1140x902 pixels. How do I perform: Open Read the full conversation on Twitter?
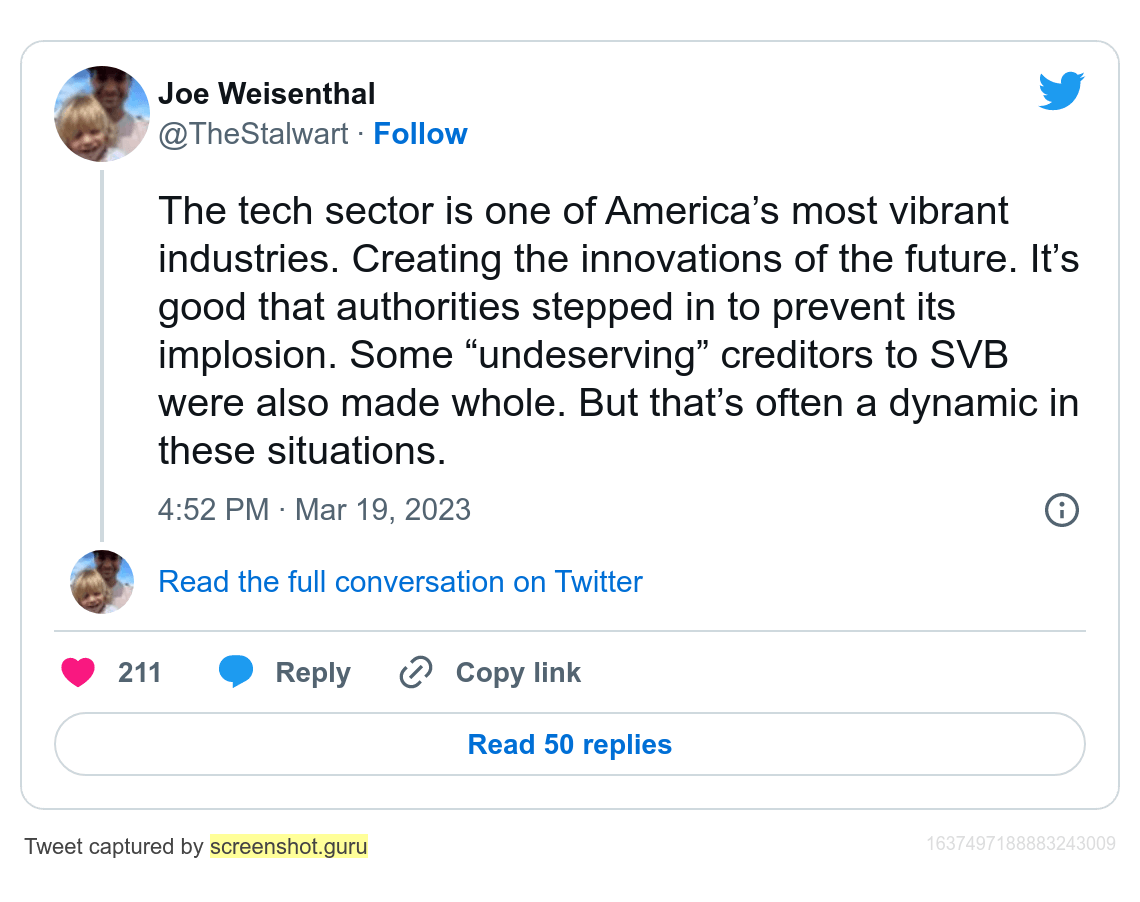[401, 581]
